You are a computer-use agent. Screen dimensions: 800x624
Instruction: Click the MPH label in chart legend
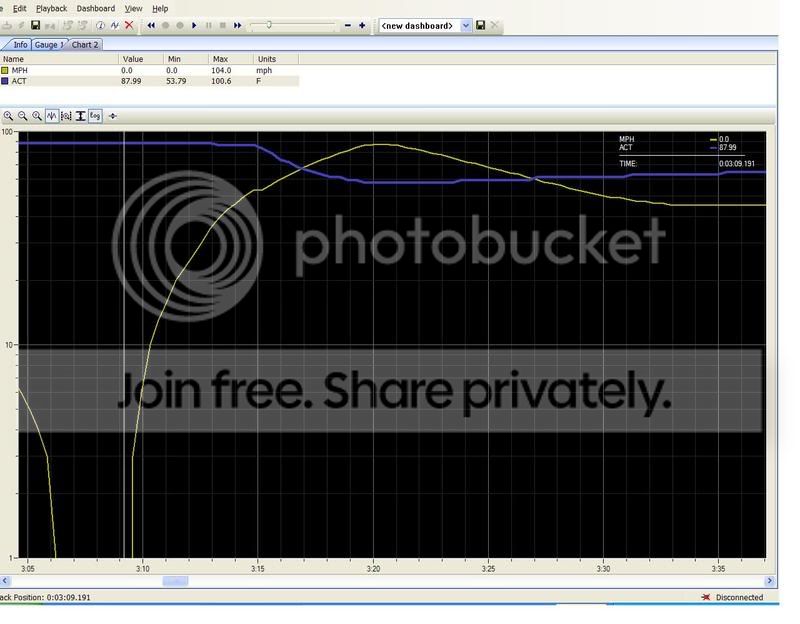click(626, 139)
